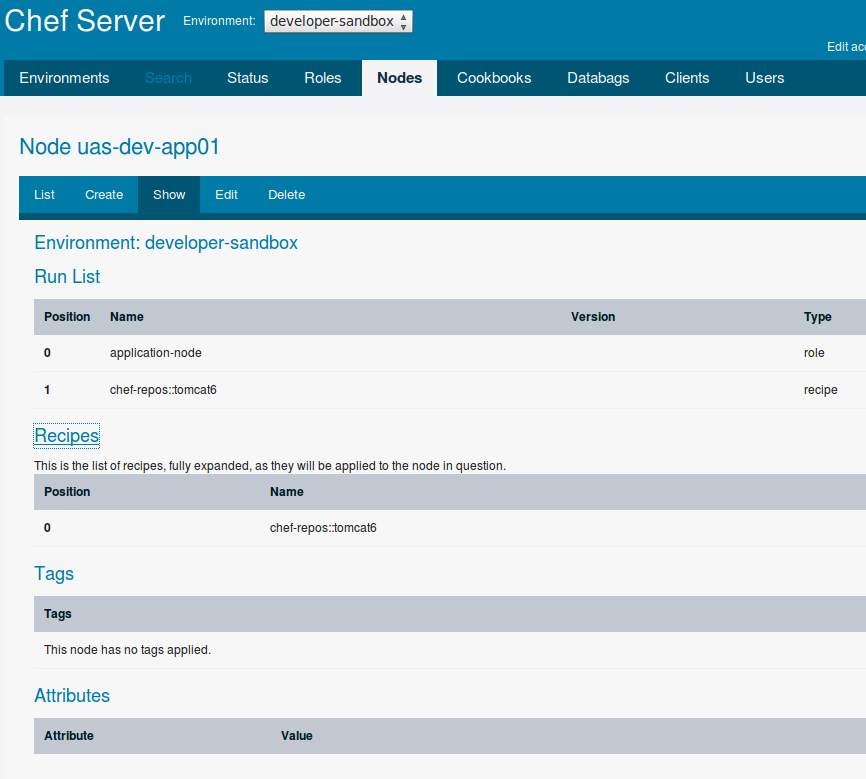Click the Version column header
This screenshot has height=779, width=866.
coord(593,317)
